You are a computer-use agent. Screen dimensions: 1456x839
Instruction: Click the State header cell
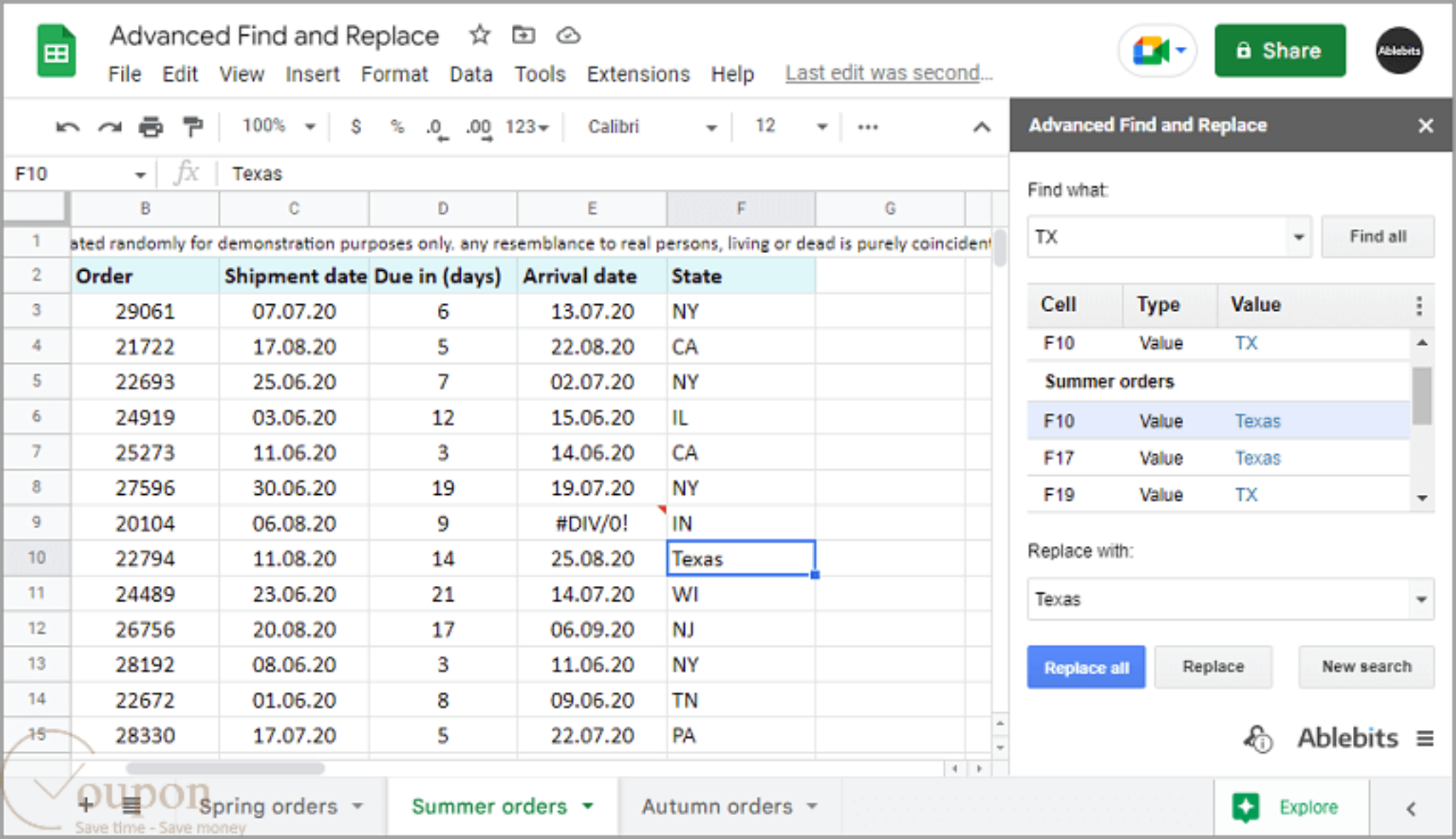click(x=741, y=276)
